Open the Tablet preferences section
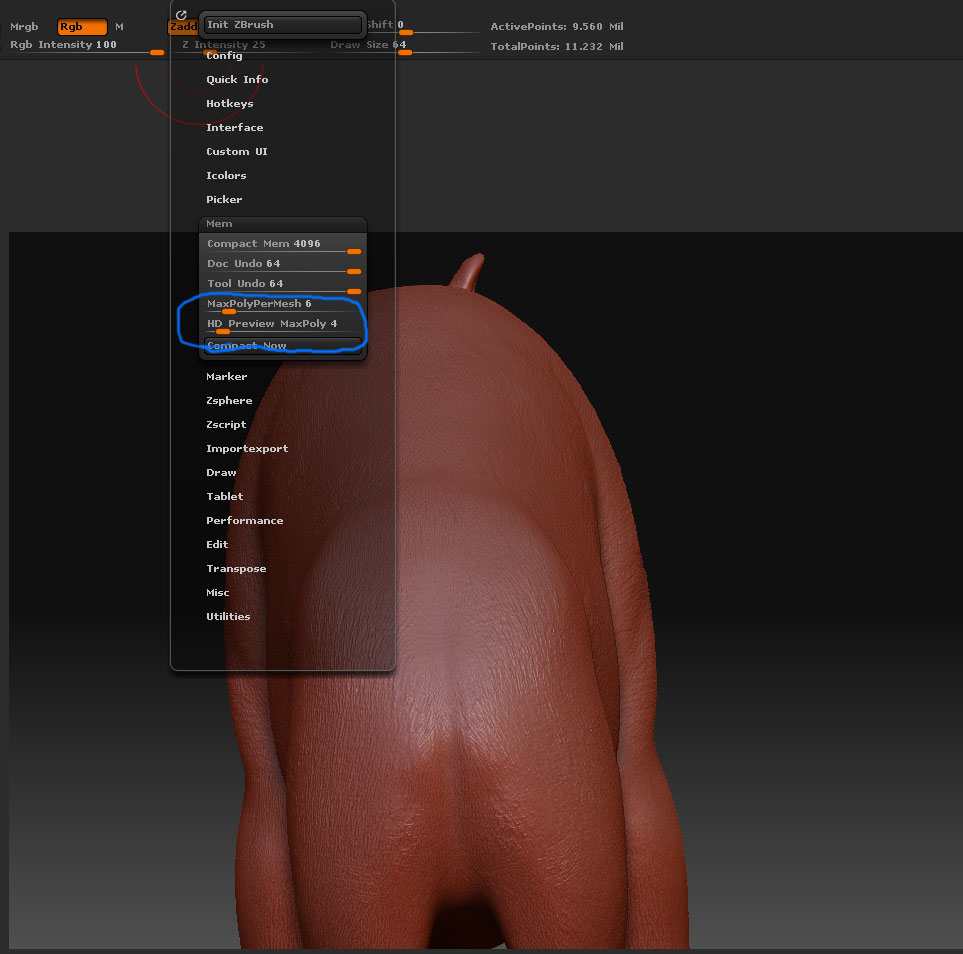 pos(225,496)
